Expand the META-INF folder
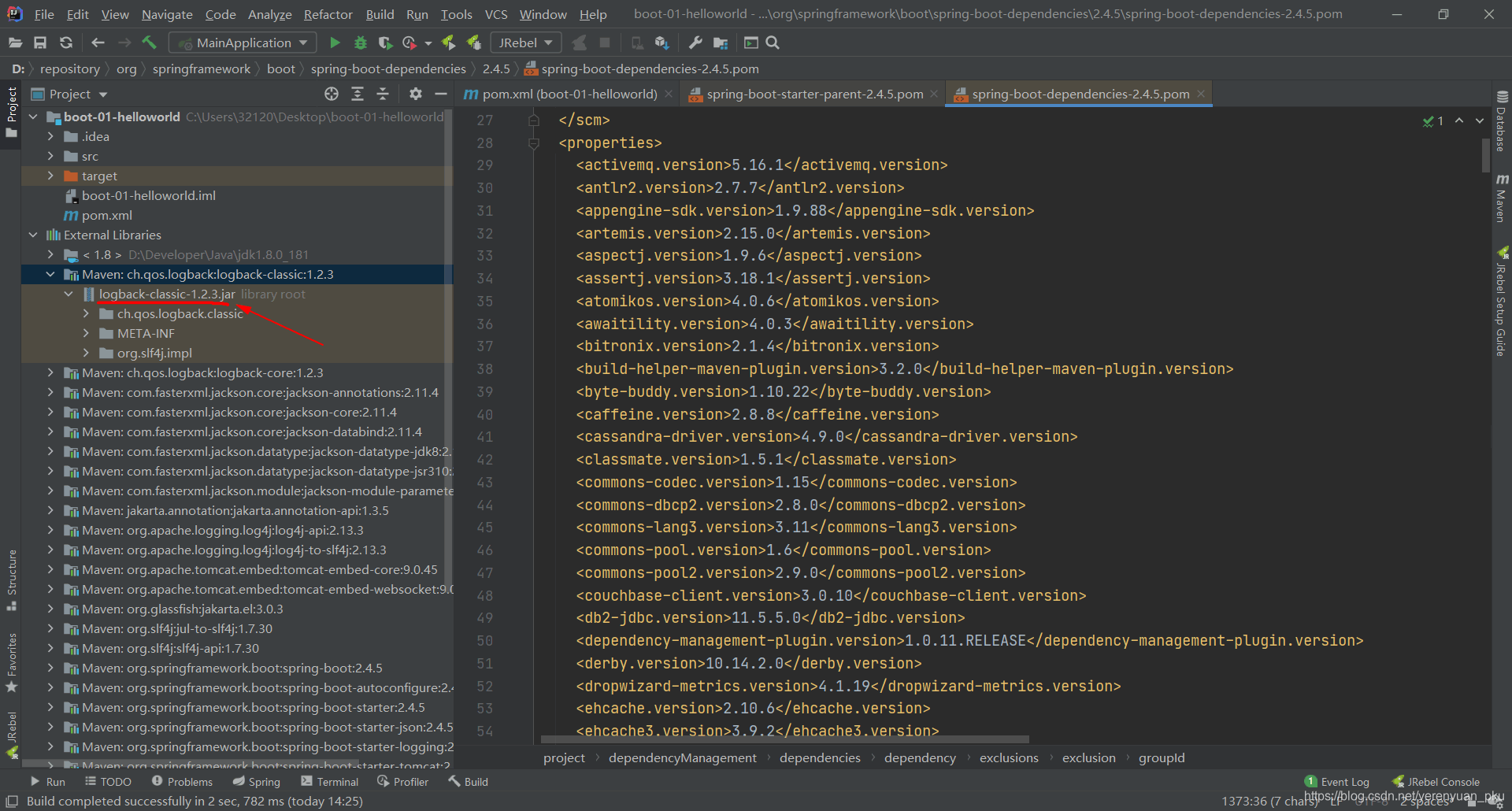Screen dimensions: 1512x811 86,333
